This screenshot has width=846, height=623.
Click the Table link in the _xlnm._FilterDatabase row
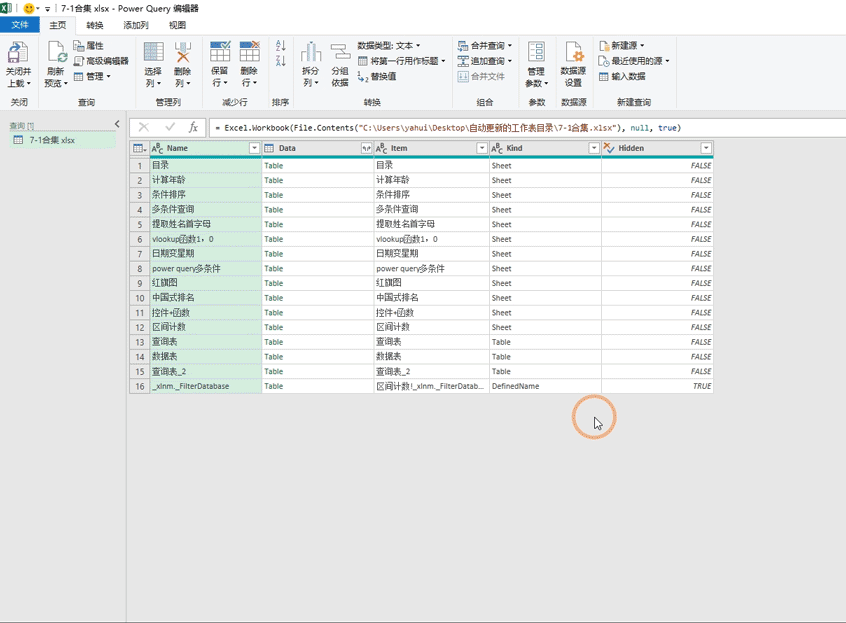point(274,386)
